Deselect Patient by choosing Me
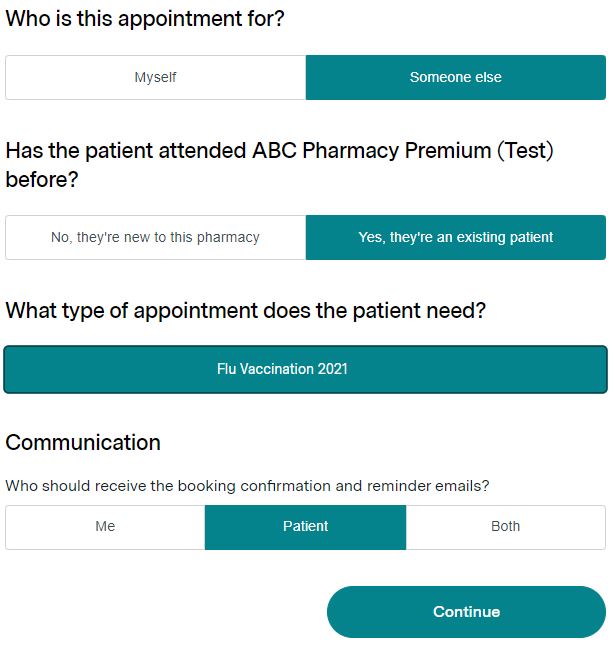The image size is (614, 647). (105, 527)
